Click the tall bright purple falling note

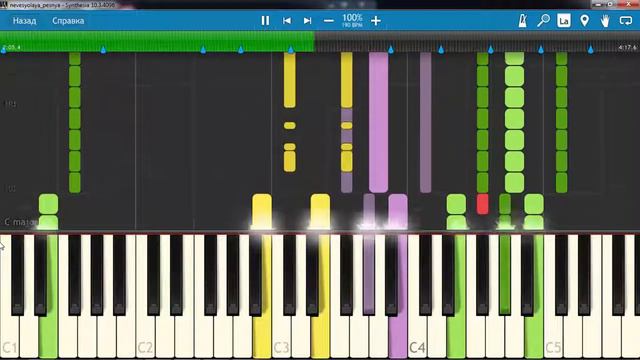coord(378,122)
